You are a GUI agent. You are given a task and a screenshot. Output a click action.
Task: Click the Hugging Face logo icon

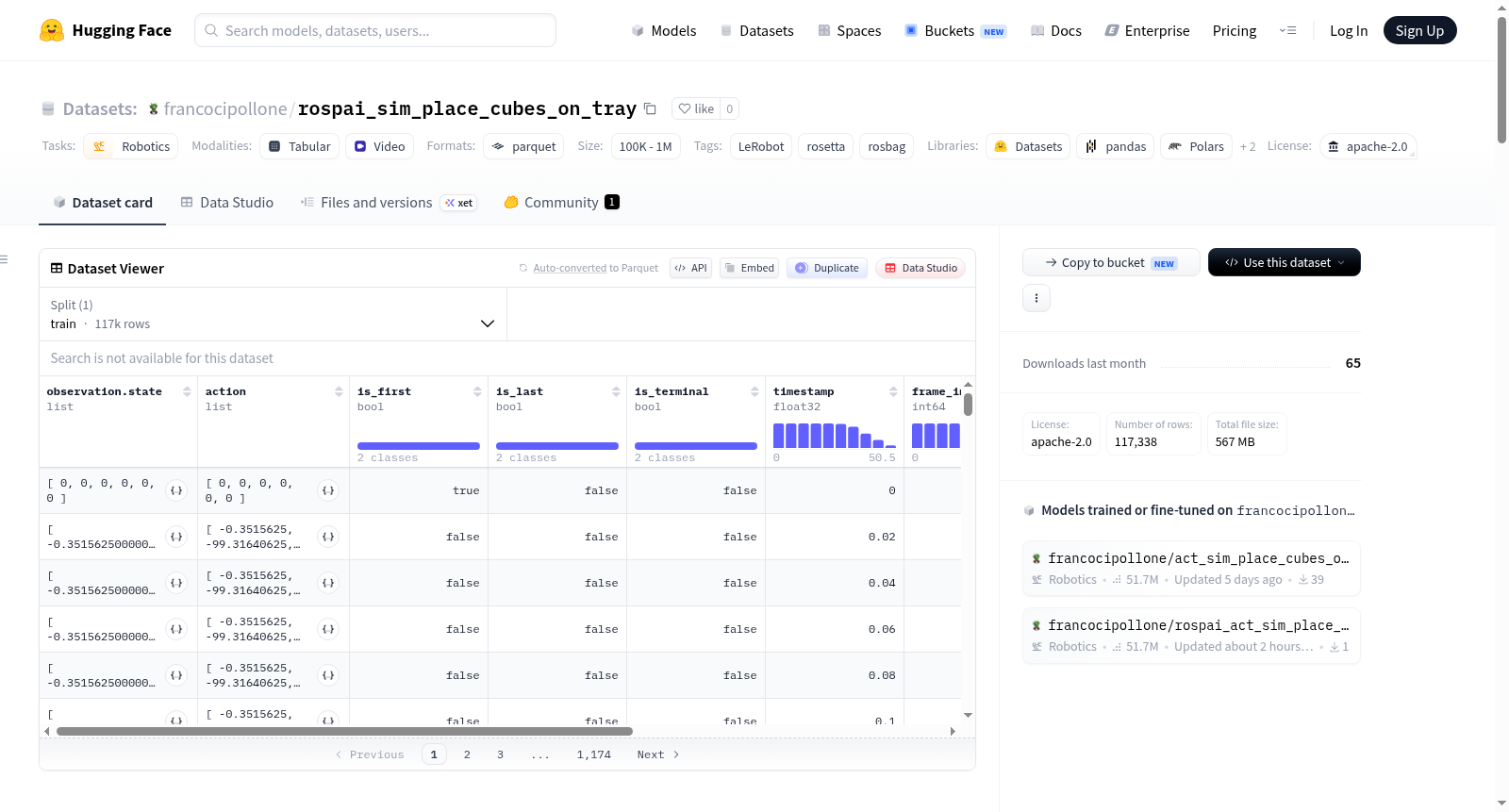tap(52, 30)
